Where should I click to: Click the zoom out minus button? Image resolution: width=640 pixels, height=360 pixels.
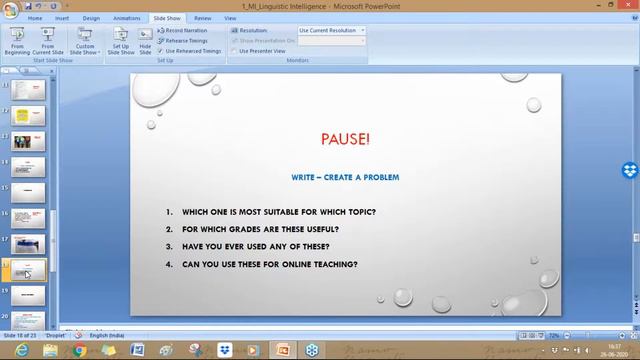click(x=567, y=336)
